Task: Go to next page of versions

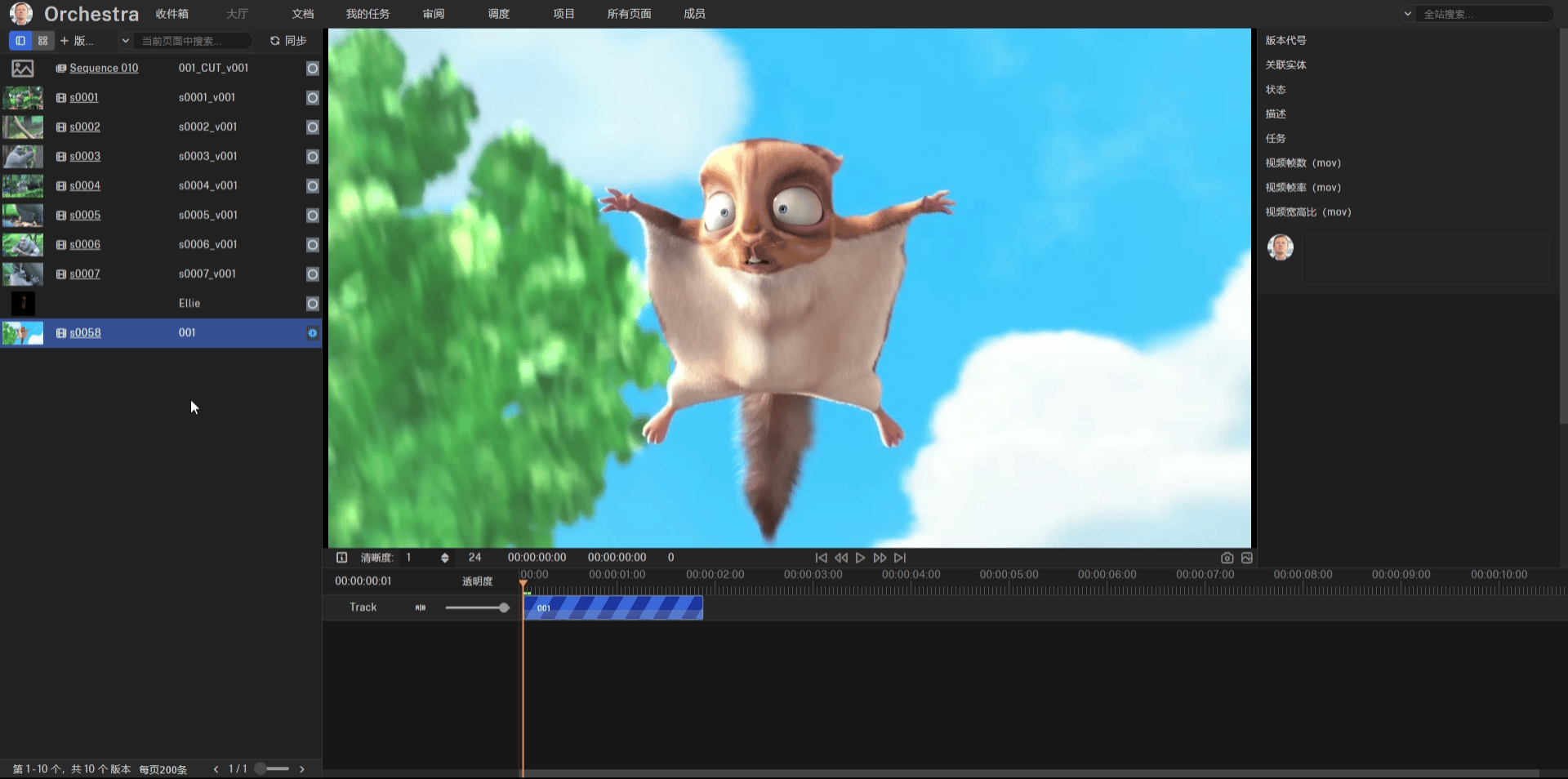Action: pos(301,769)
